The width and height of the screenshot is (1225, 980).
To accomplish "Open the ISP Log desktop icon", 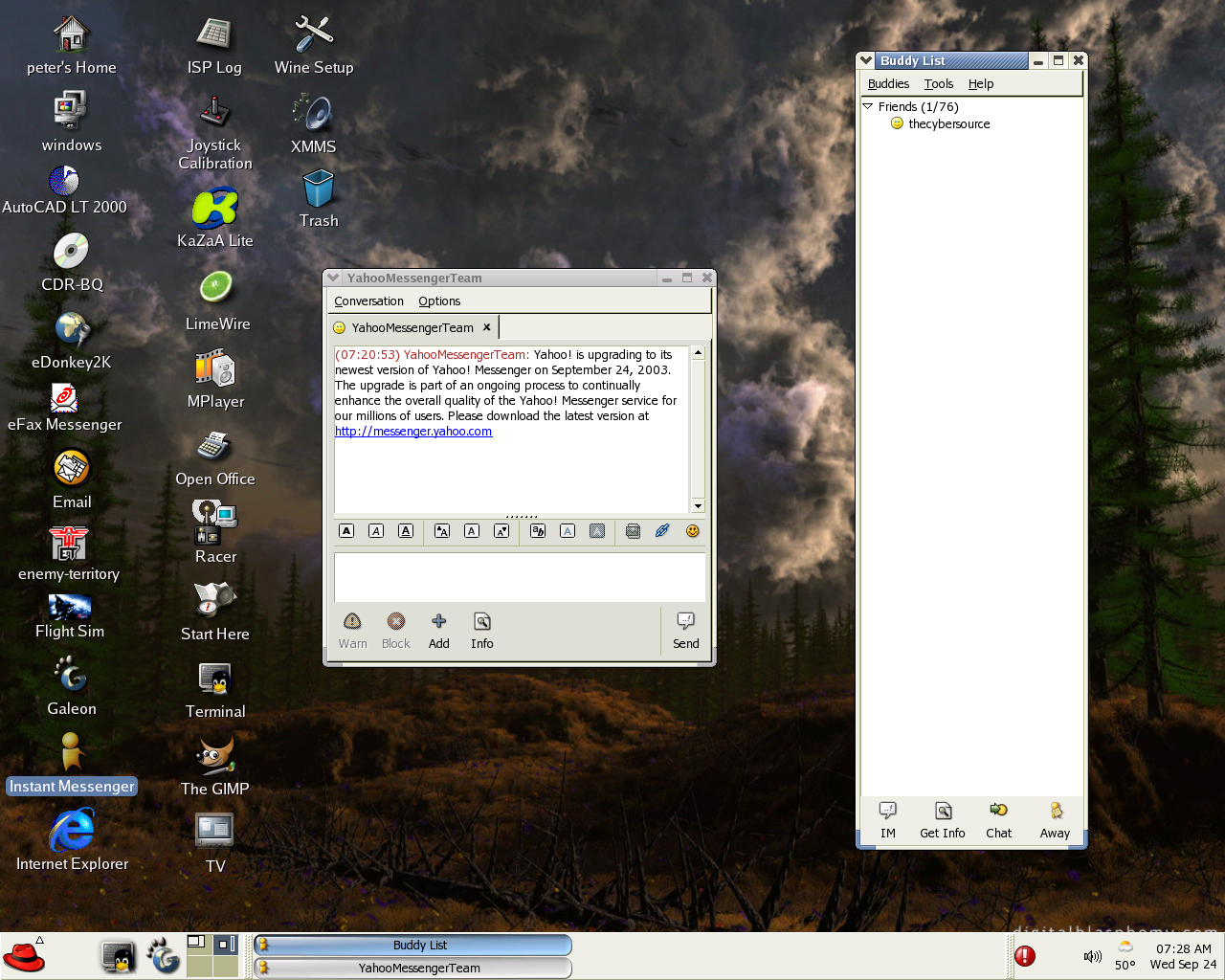I will (214, 45).
